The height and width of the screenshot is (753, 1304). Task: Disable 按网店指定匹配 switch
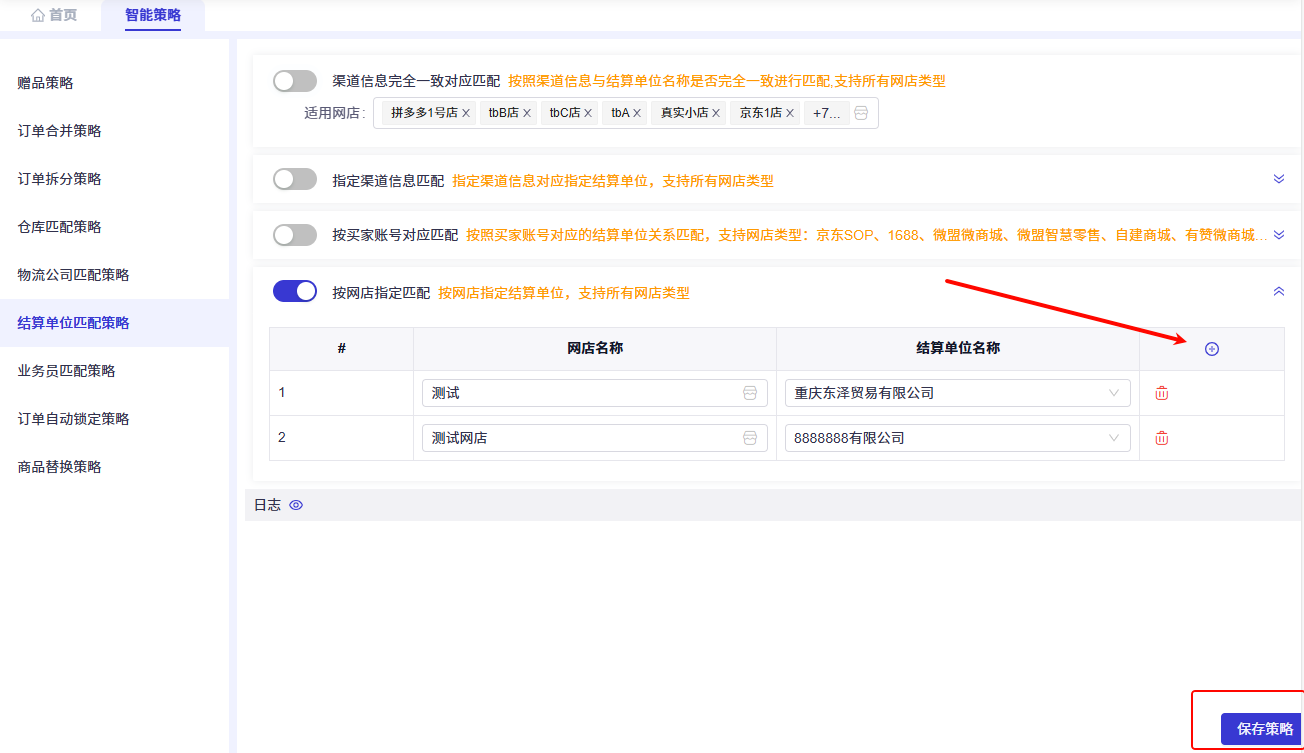(x=295, y=291)
